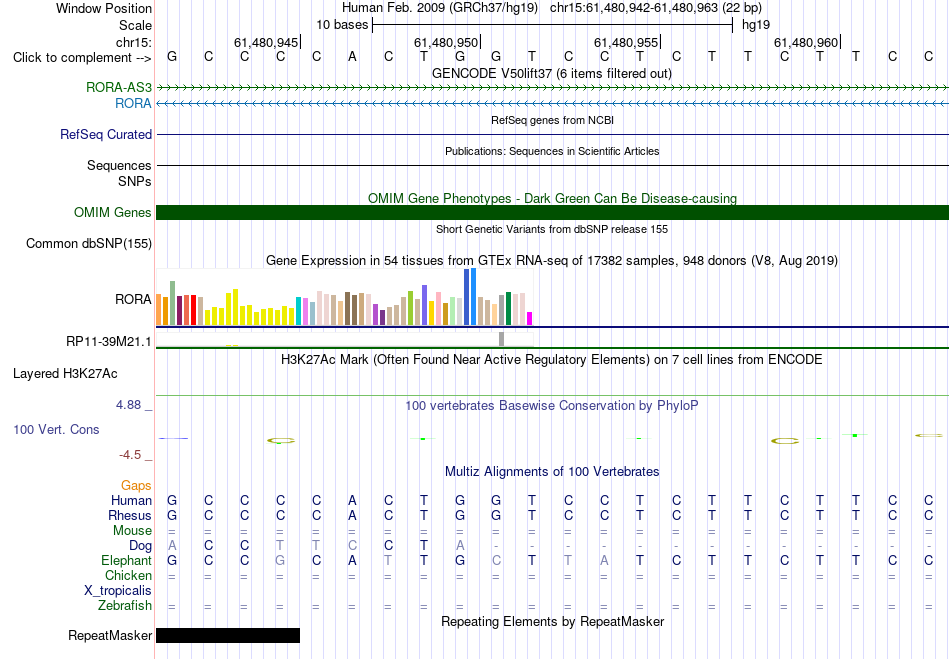950x659 pixels.
Task: Click the Gaps label above Human row
Action: (136, 486)
